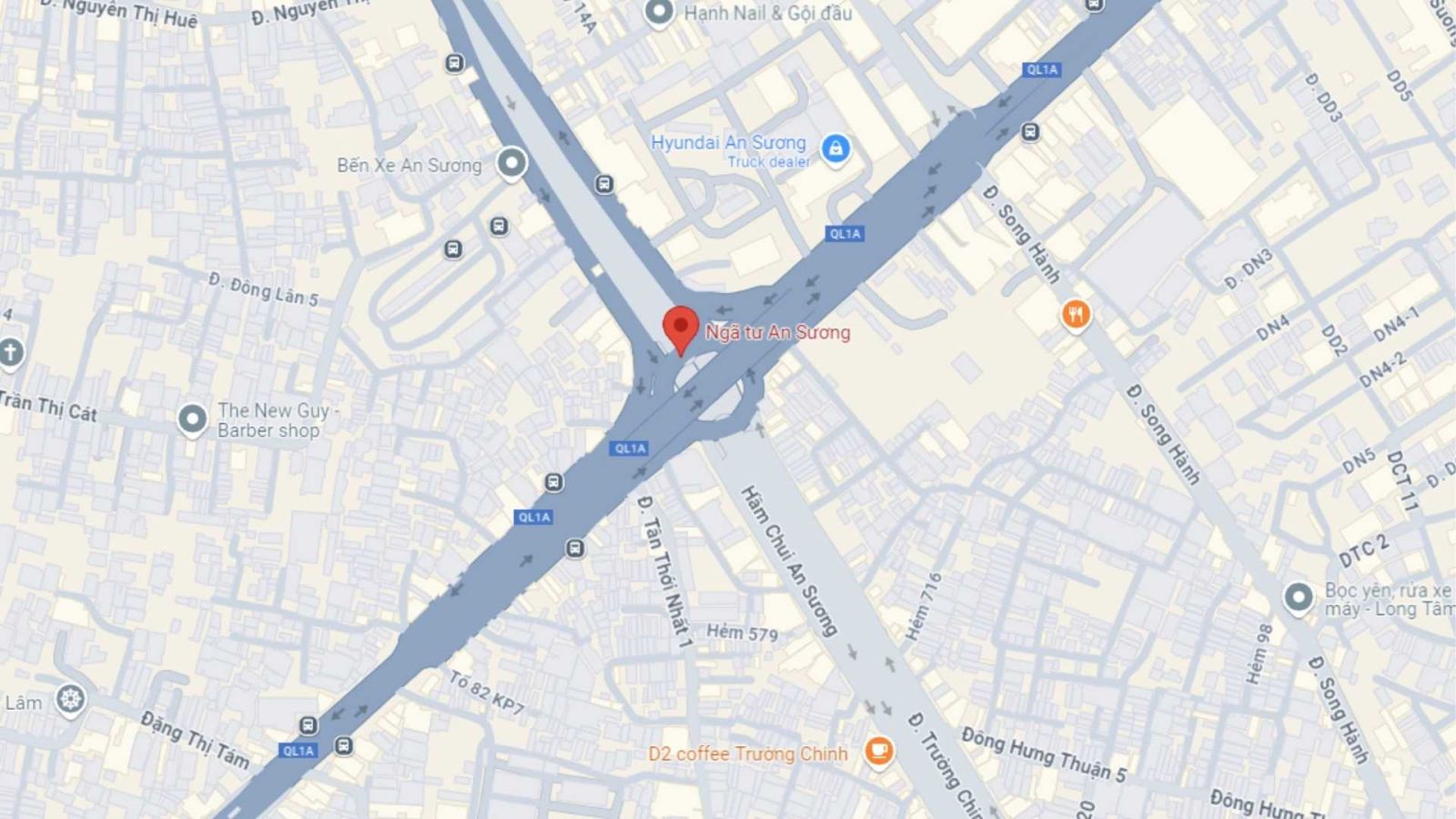Click the church cross icon at left edge
The height and width of the screenshot is (819, 1456).
click(9, 353)
